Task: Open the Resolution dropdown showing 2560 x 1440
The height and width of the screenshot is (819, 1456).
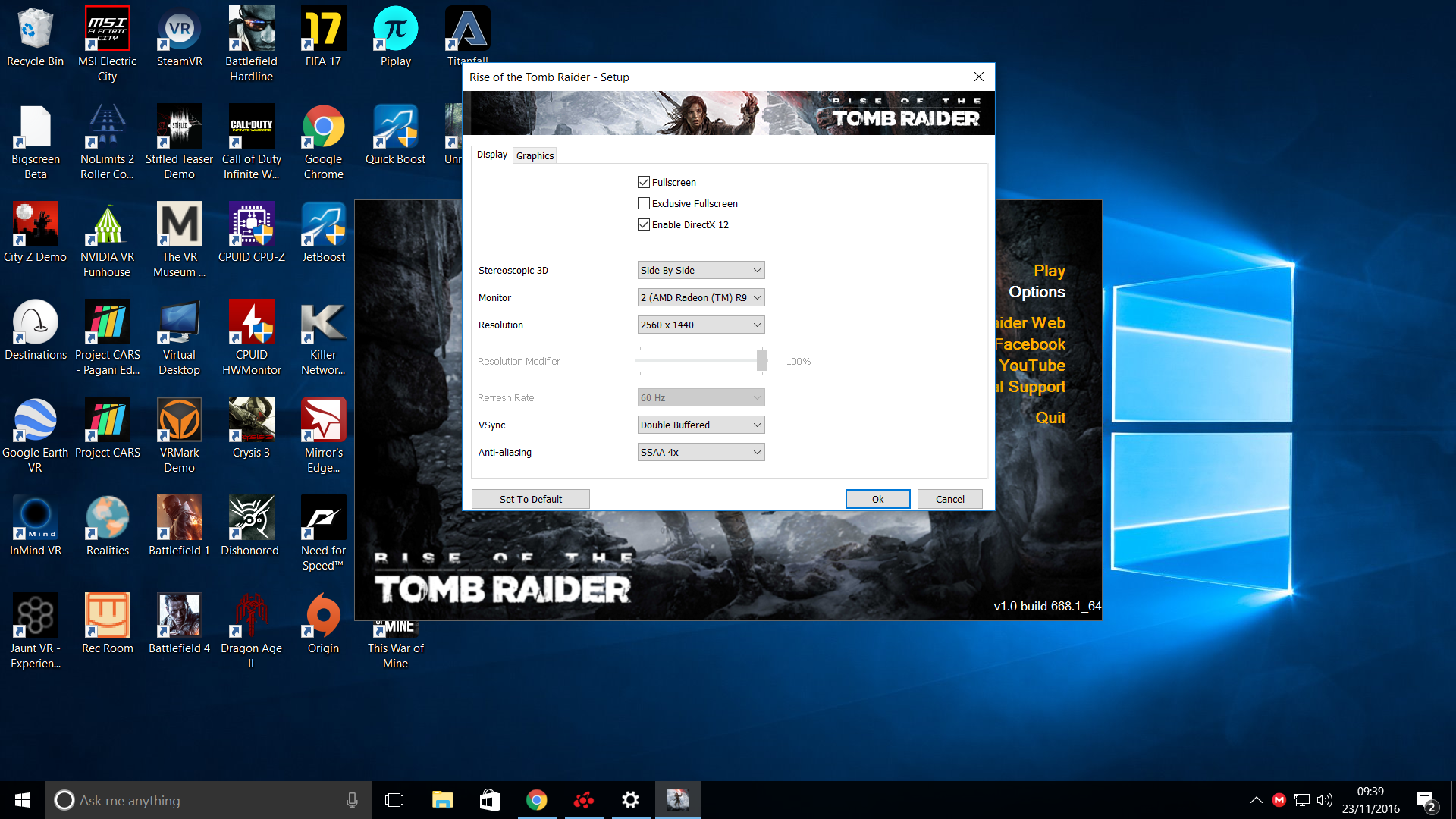Action: coord(701,325)
